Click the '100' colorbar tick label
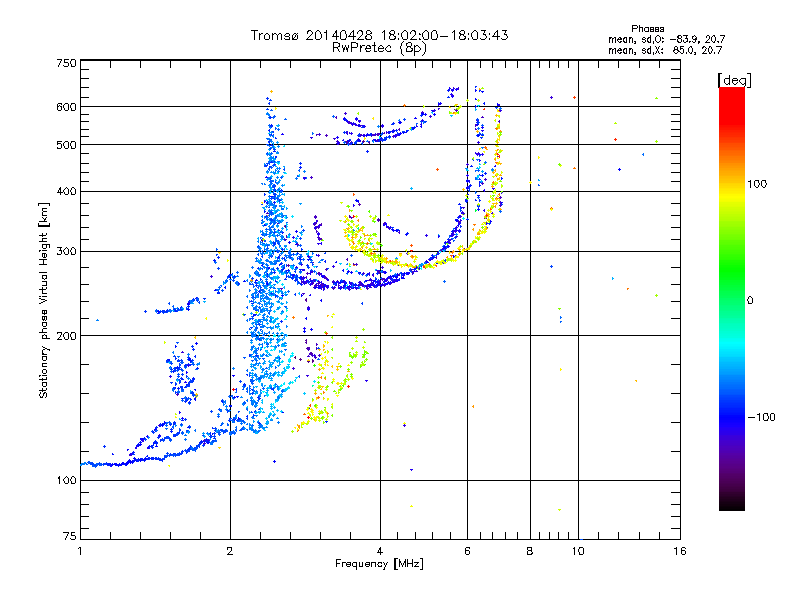Image resolution: width=800 pixels, height=600 pixels. [x=757, y=184]
